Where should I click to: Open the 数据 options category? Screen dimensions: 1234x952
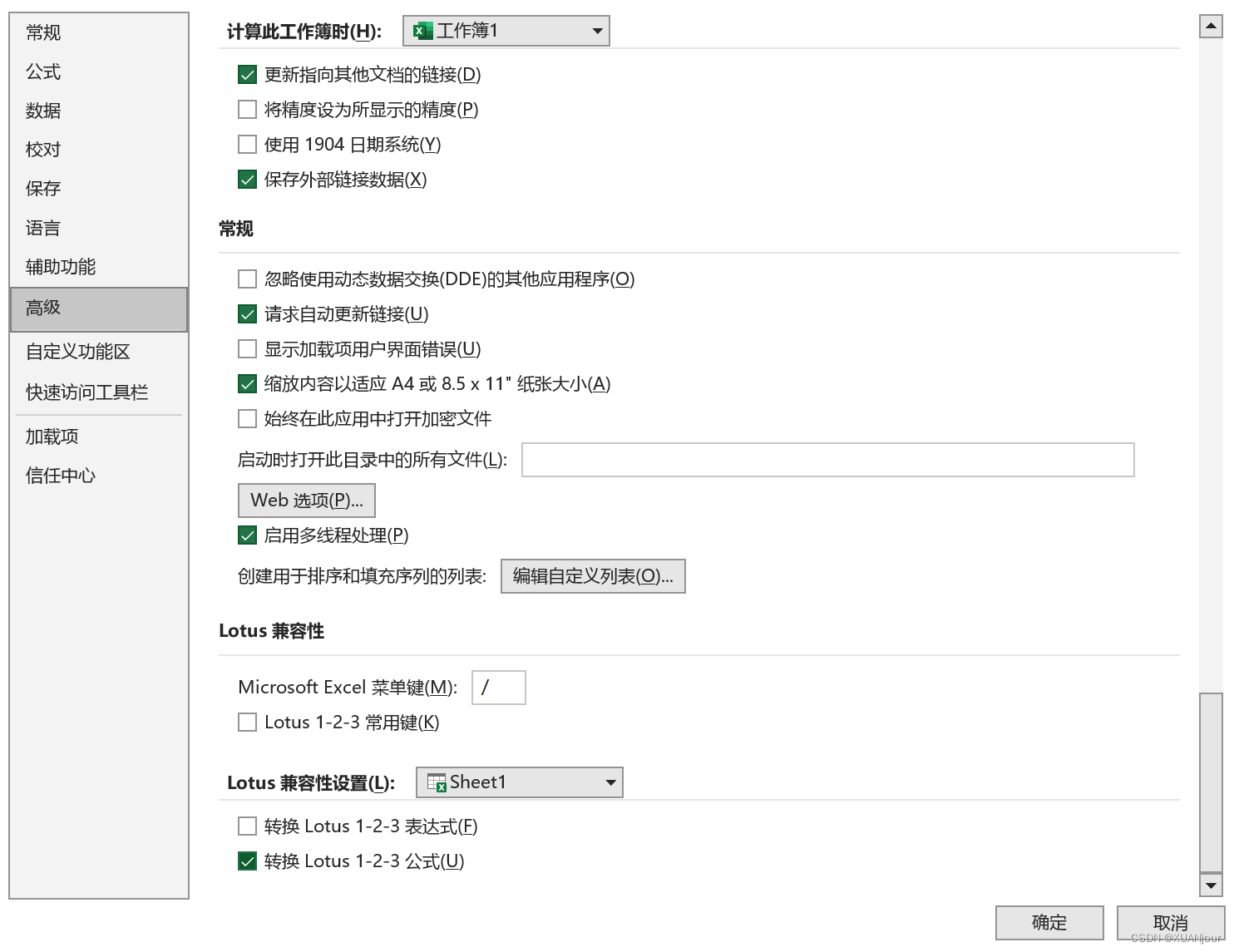pyautogui.click(x=99, y=111)
